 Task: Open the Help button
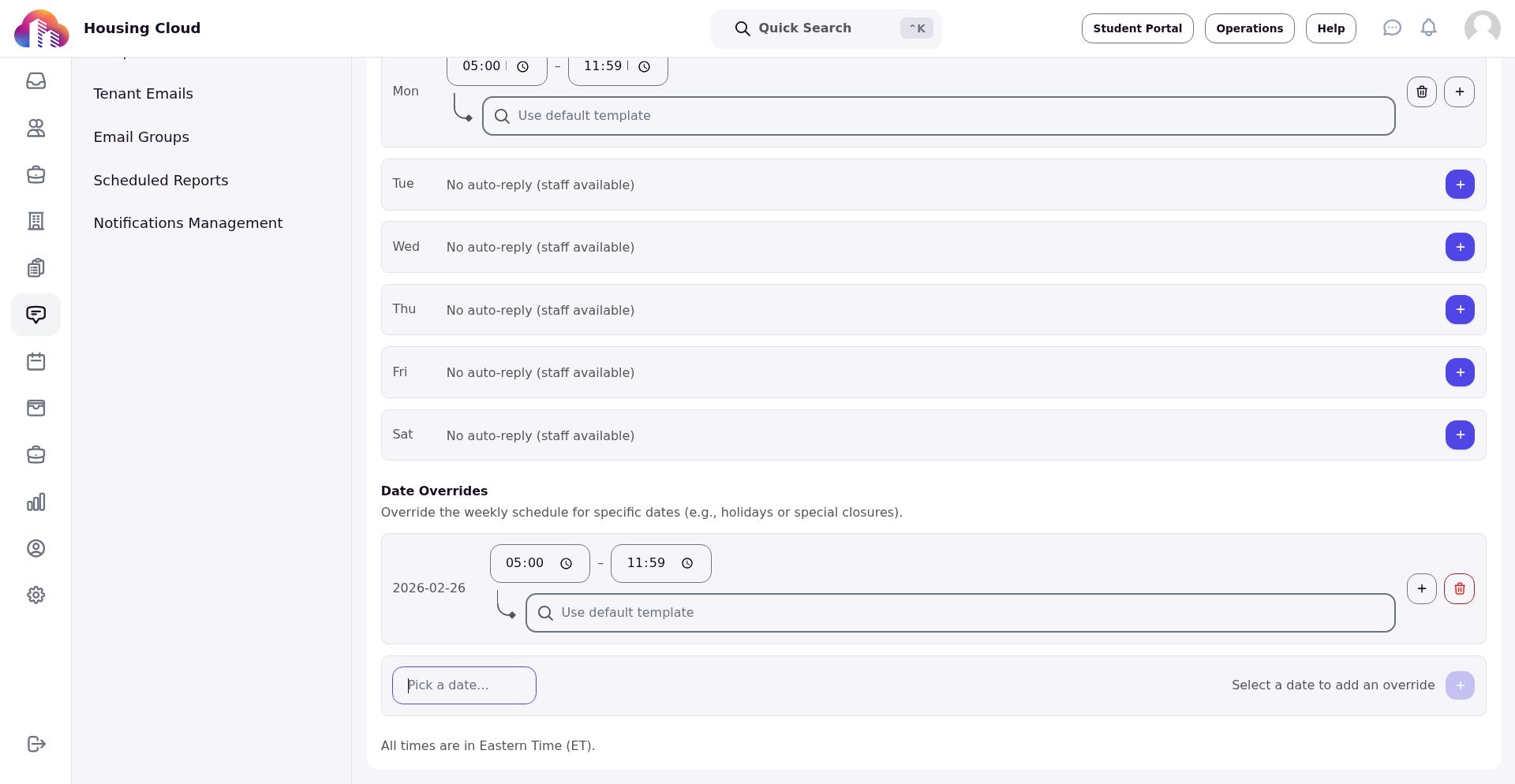pos(1330,28)
